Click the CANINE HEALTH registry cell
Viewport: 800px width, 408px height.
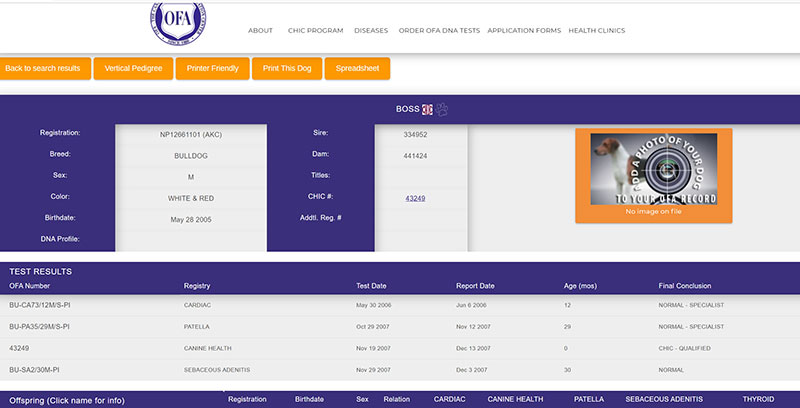pyautogui.click(x=208, y=348)
